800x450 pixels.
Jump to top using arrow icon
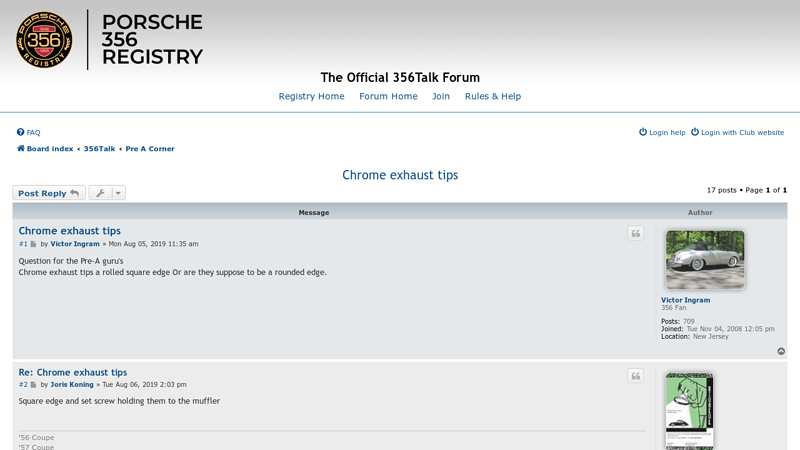(781, 351)
